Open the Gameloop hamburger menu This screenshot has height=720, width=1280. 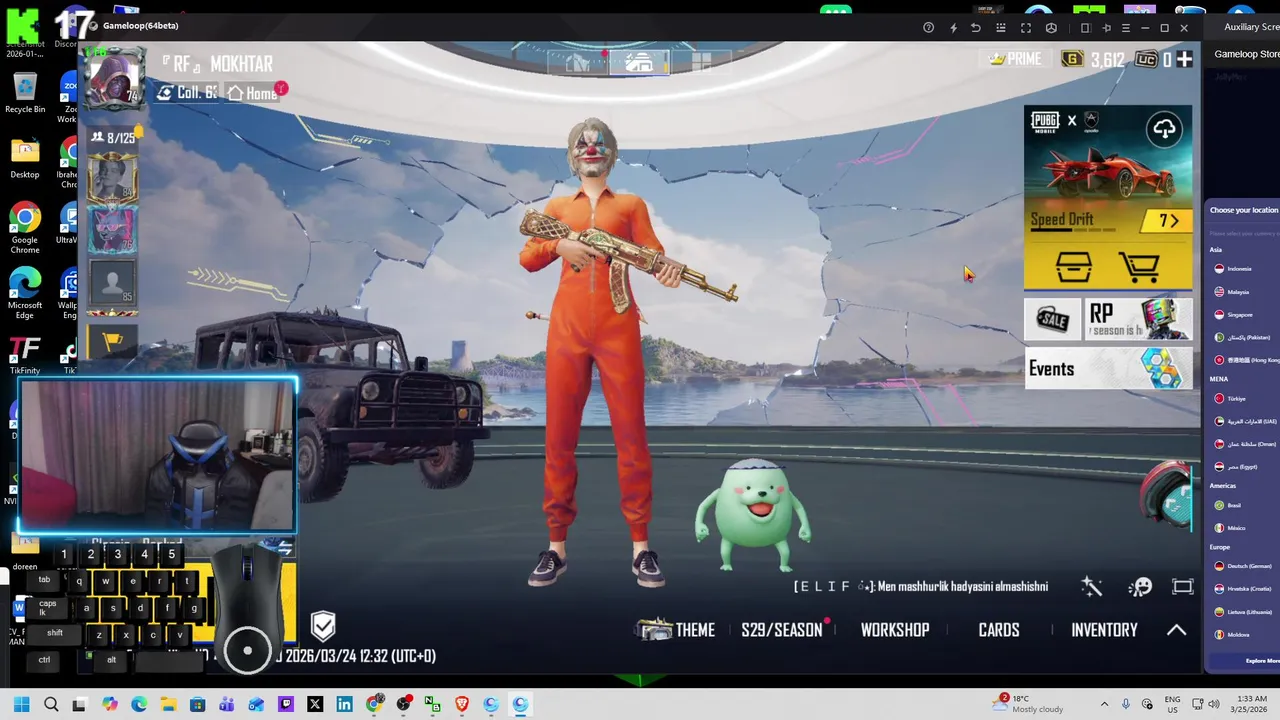(x=1126, y=28)
